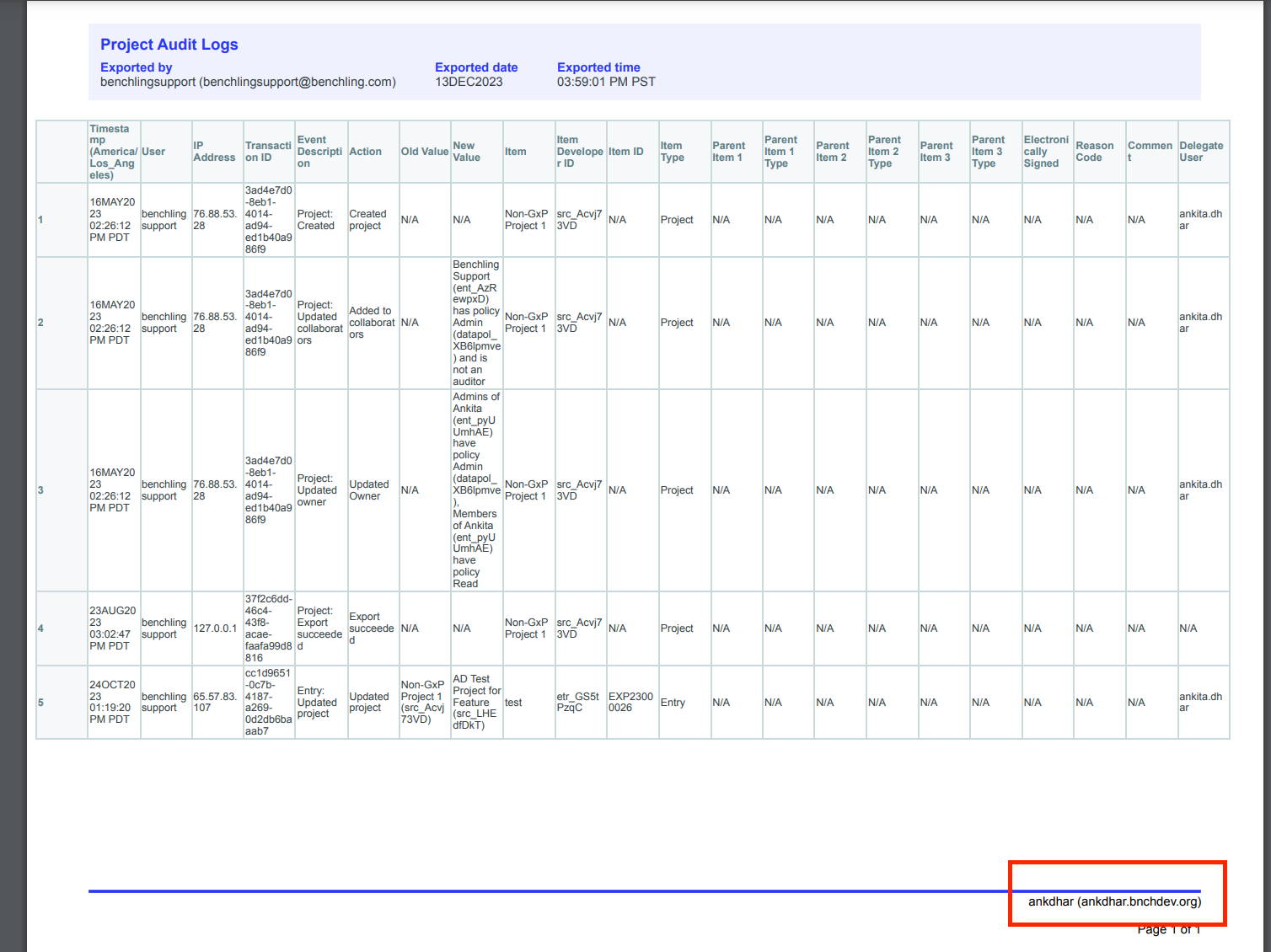1271x952 pixels.
Task: Click the 'Entry' item type cell
Action: tap(684, 703)
